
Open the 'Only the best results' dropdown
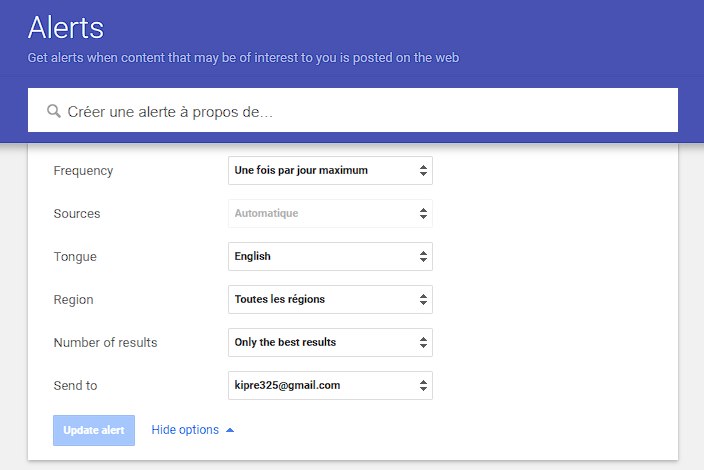[320, 342]
